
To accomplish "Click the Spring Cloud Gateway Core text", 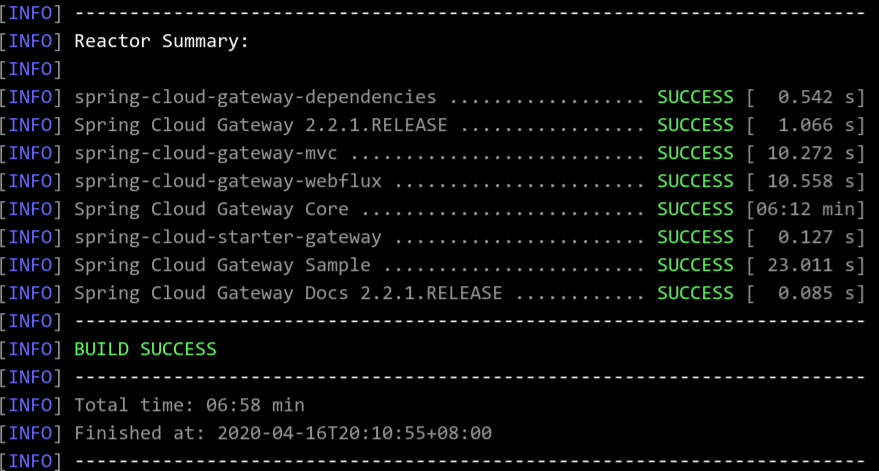I will click(x=211, y=210).
